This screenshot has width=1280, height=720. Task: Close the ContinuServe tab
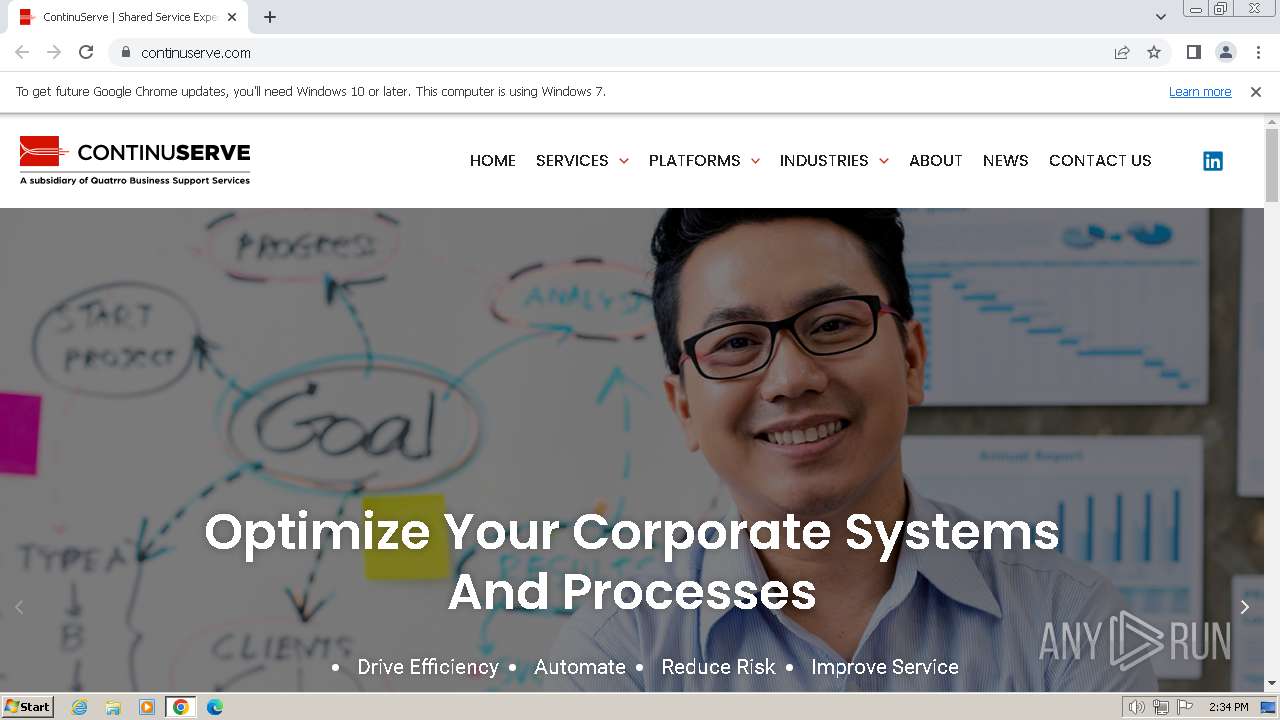click(232, 17)
